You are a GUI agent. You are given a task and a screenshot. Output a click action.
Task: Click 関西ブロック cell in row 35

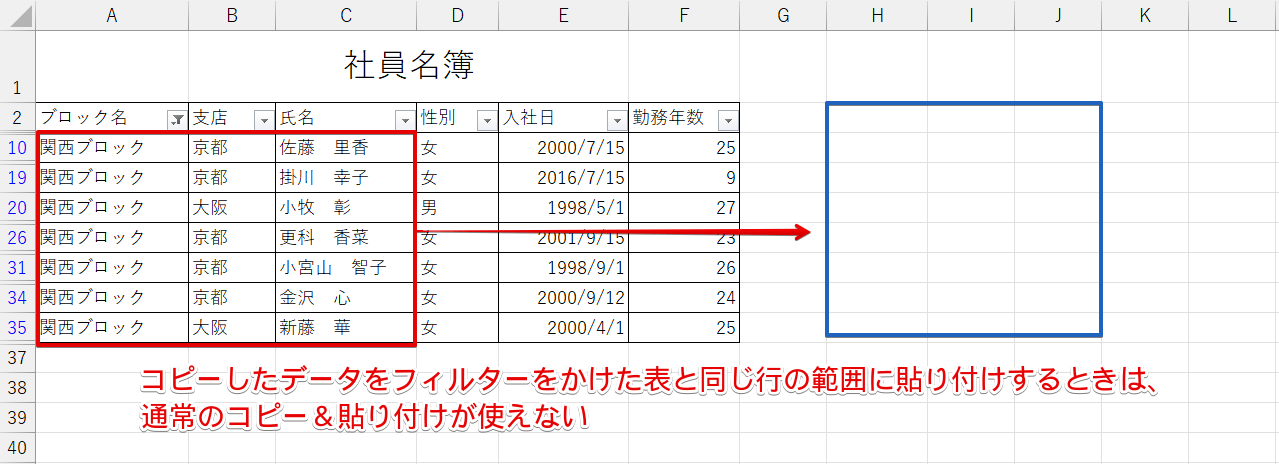click(x=112, y=327)
